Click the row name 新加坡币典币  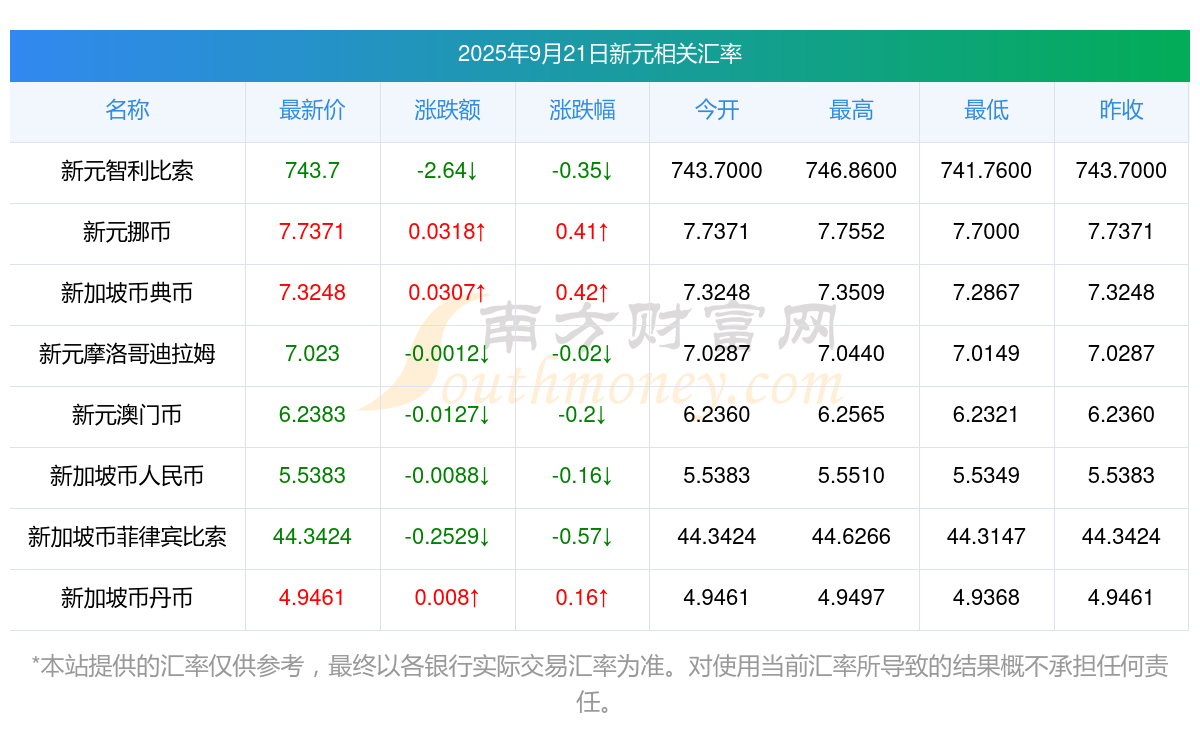(x=127, y=293)
